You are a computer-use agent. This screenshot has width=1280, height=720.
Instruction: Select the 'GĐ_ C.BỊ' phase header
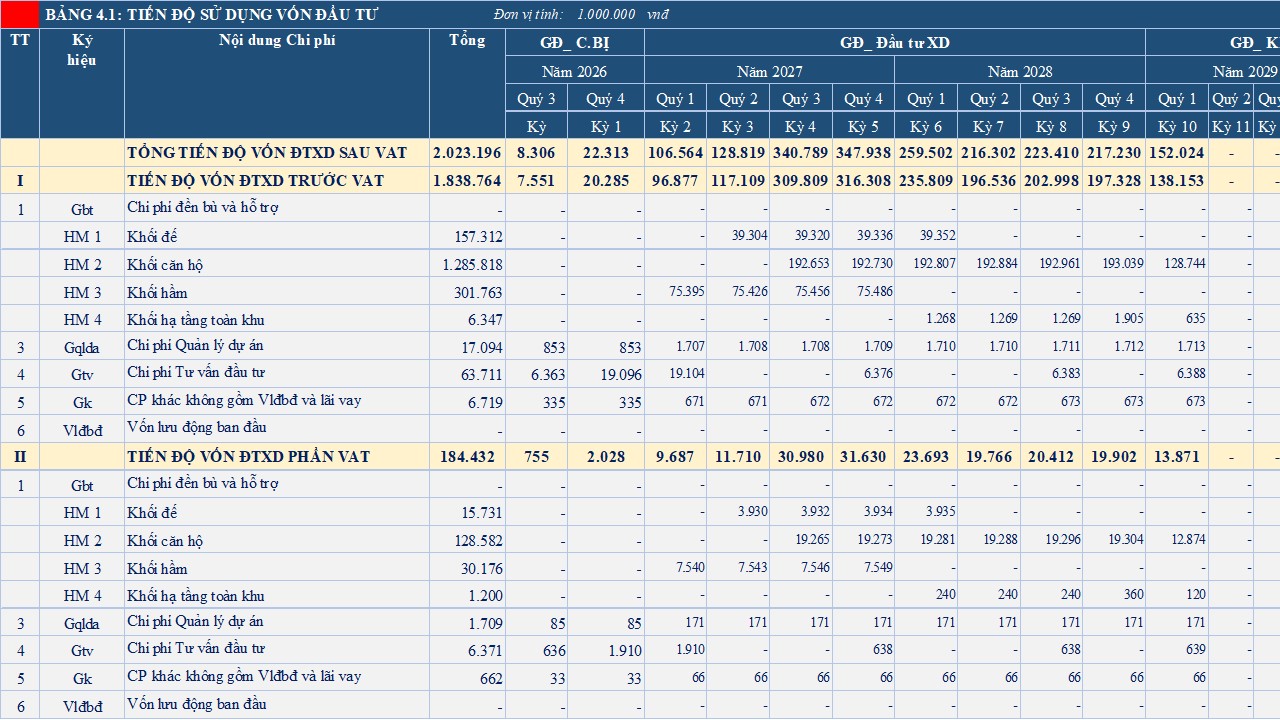(x=575, y=43)
